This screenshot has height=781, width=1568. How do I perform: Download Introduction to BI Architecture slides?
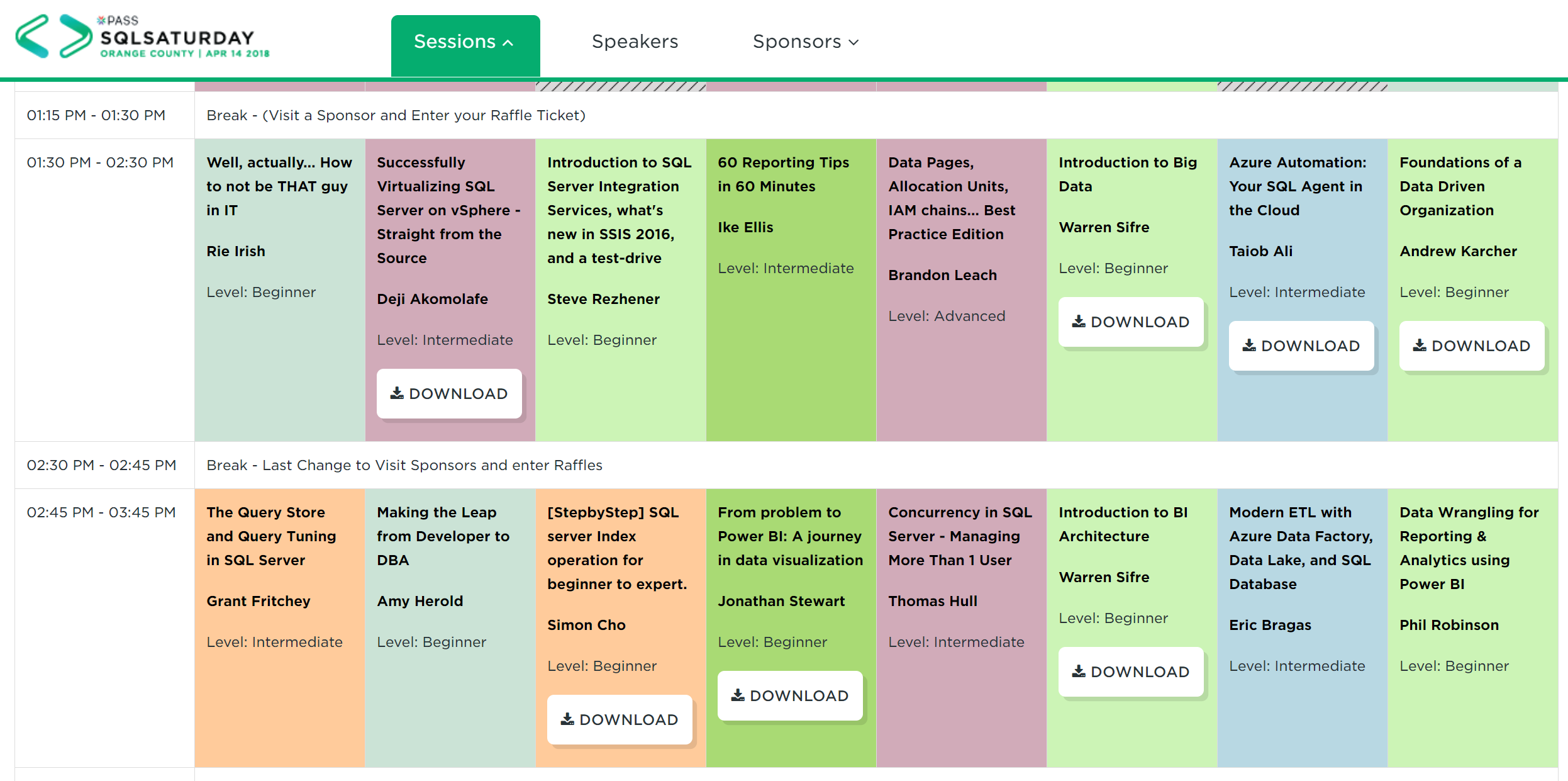pos(1131,671)
